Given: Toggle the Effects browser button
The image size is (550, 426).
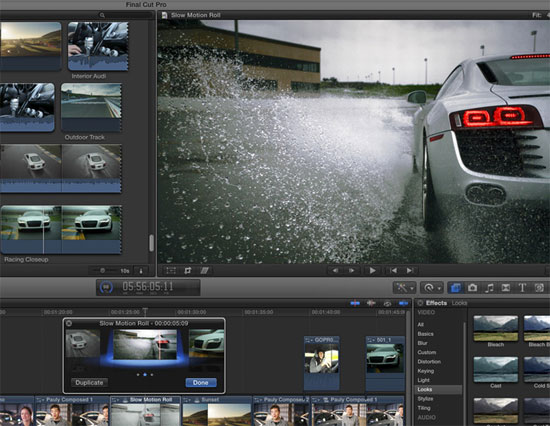Looking at the screenshot, I should (456, 288).
